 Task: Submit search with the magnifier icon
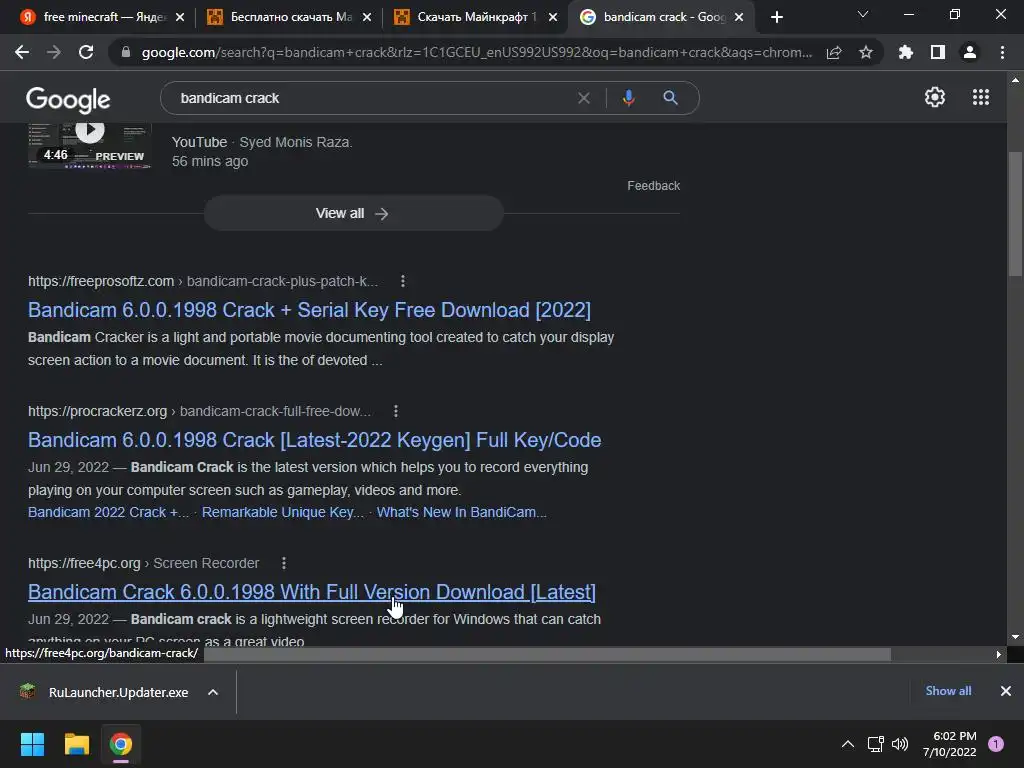(x=670, y=98)
